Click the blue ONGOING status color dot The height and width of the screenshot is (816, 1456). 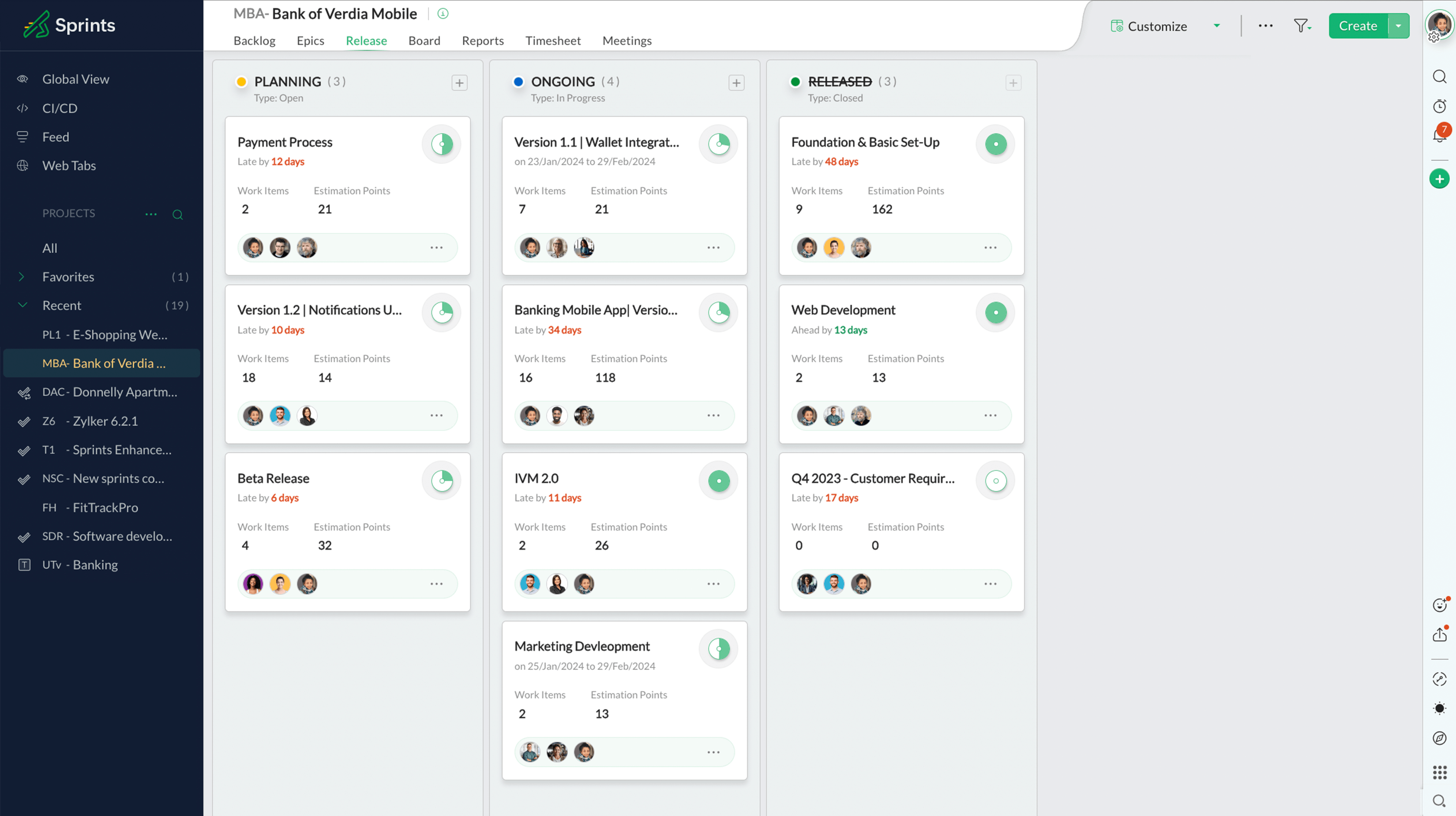(x=518, y=82)
